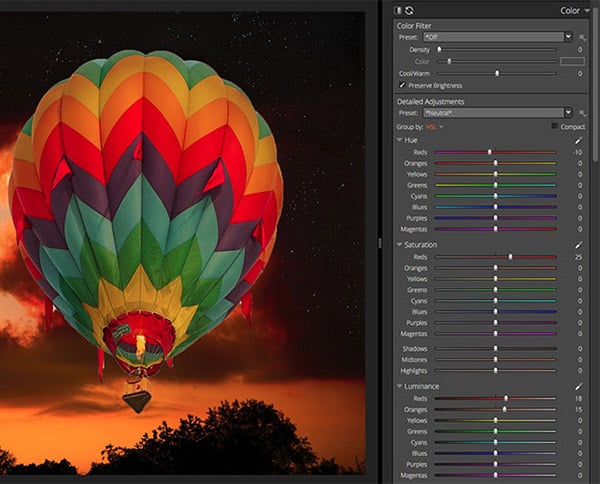Click the Cool/Warm value field

580,73
